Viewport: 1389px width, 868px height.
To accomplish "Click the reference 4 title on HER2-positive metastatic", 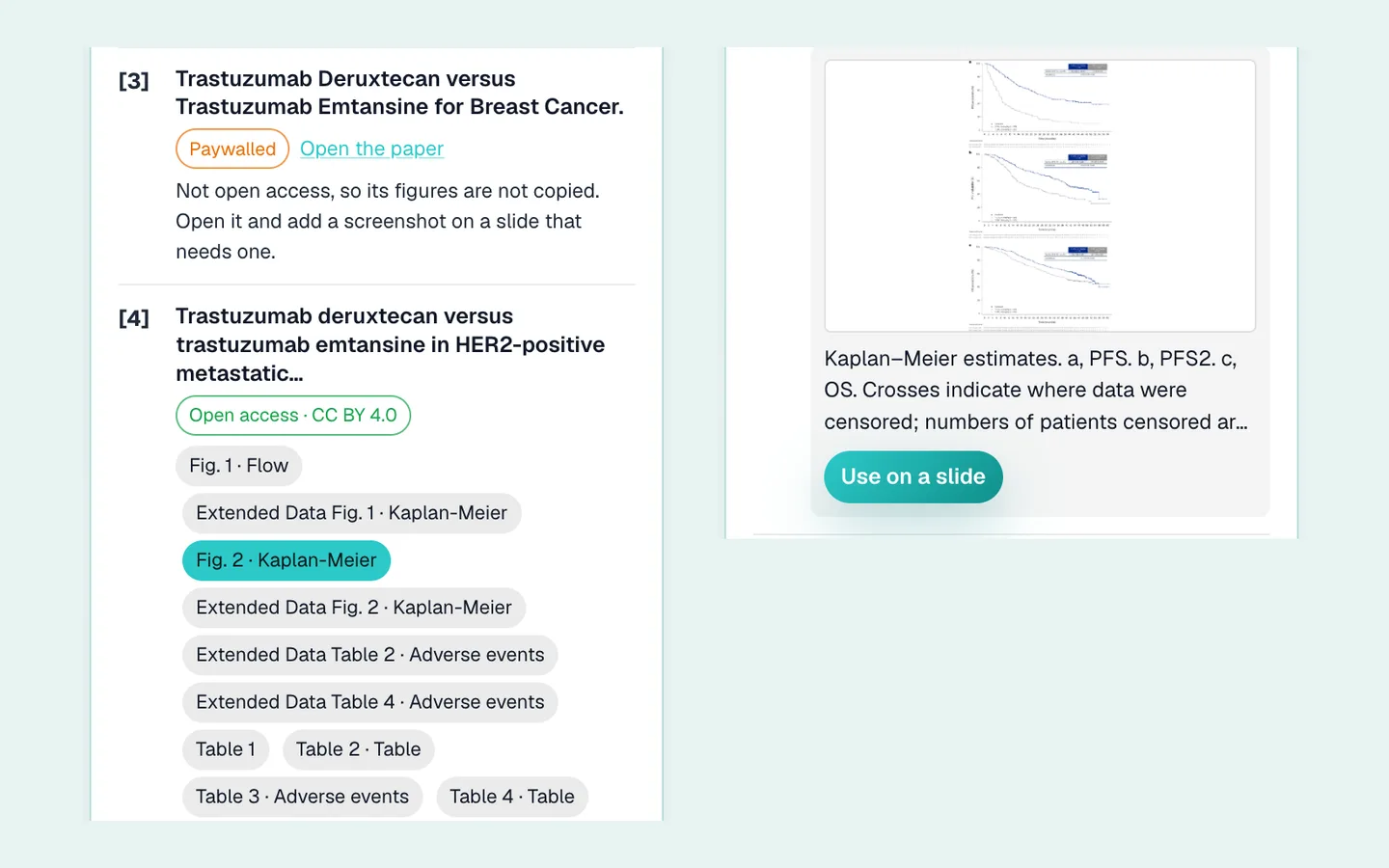I will 391,344.
